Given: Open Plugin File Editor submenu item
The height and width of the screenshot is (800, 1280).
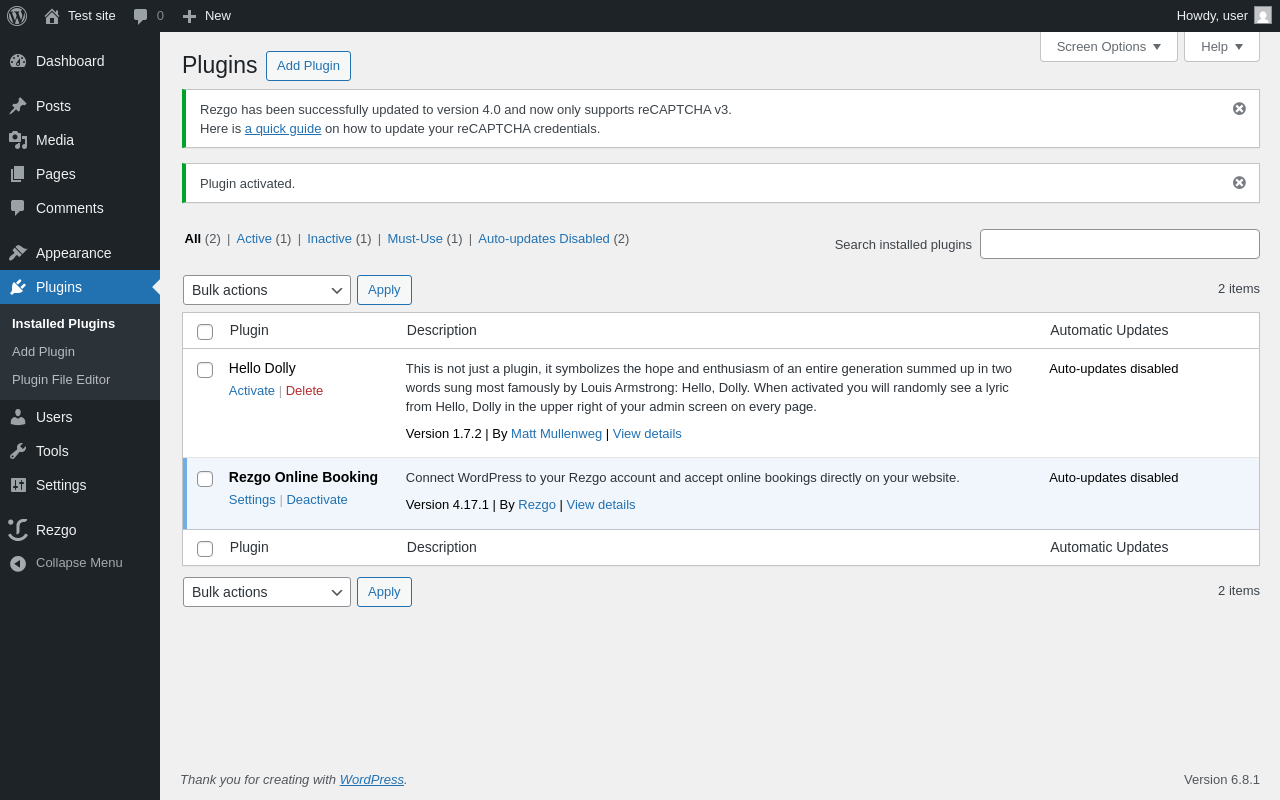Looking at the screenshot, I should (61, 379).
